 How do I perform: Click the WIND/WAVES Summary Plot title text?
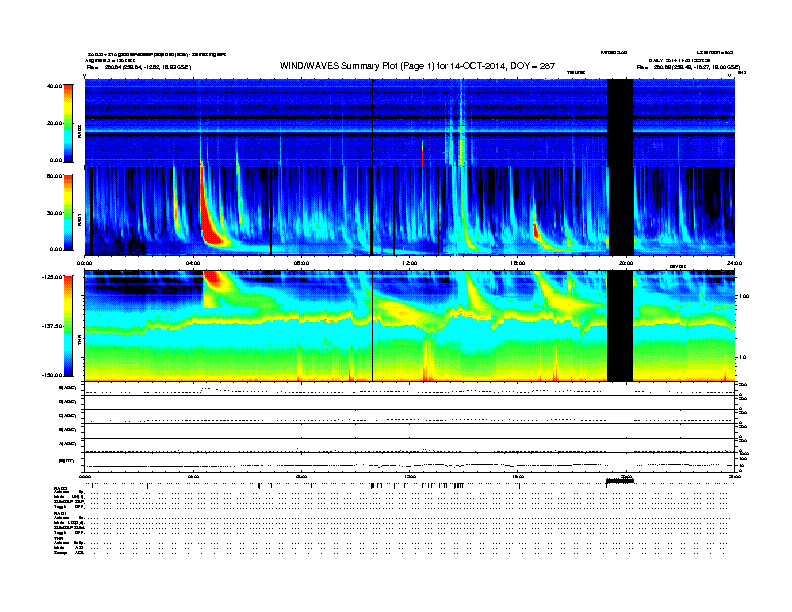coord(417,66)
